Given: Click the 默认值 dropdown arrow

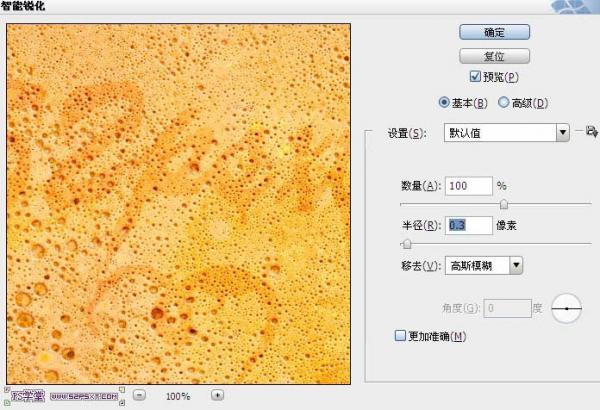Looking at the screenshot, I should (x=562, y=133).
